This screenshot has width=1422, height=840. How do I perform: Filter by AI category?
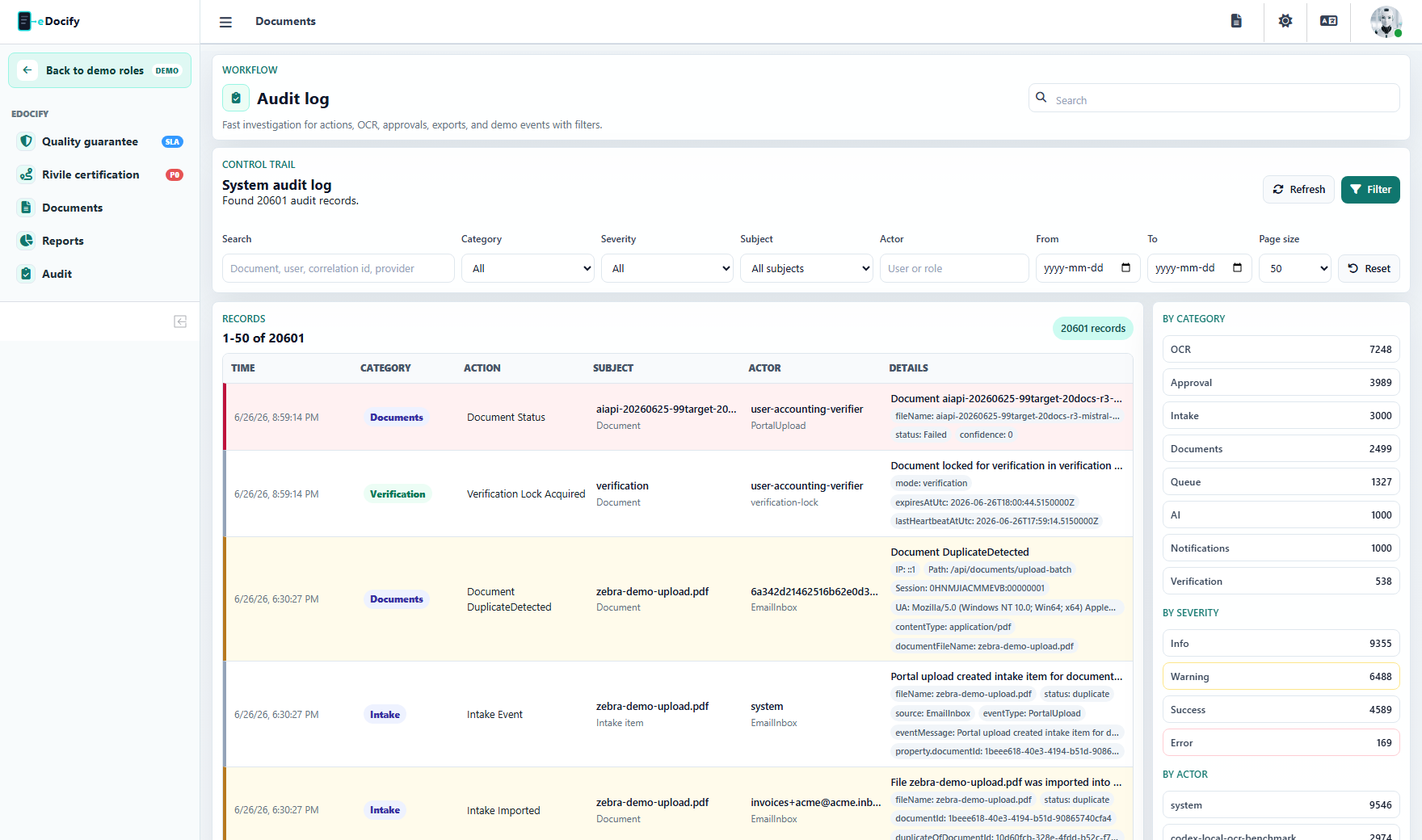[x=1281, y=515]
